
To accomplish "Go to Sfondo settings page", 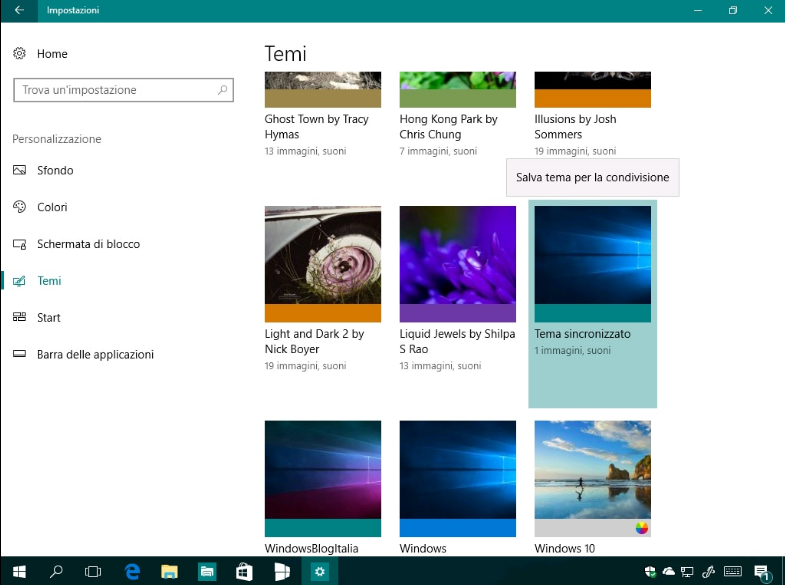I will pos(55,170).
